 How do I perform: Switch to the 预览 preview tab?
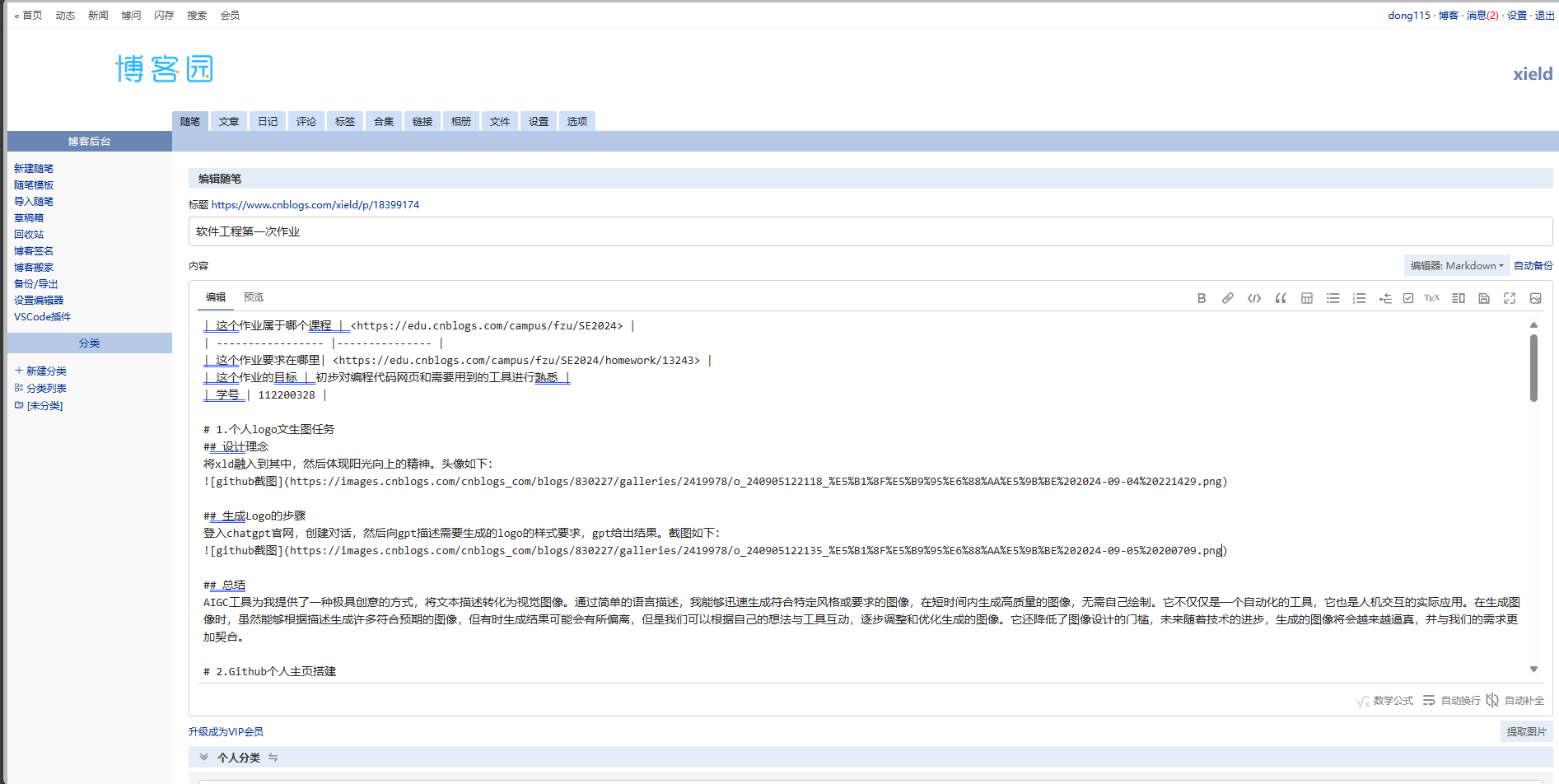[254, 297]
